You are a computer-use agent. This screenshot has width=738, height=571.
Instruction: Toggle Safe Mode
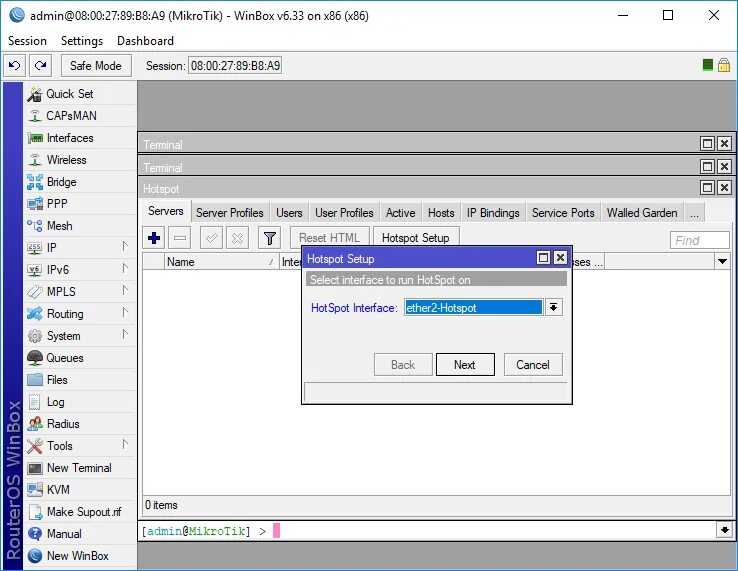(96, 65)
